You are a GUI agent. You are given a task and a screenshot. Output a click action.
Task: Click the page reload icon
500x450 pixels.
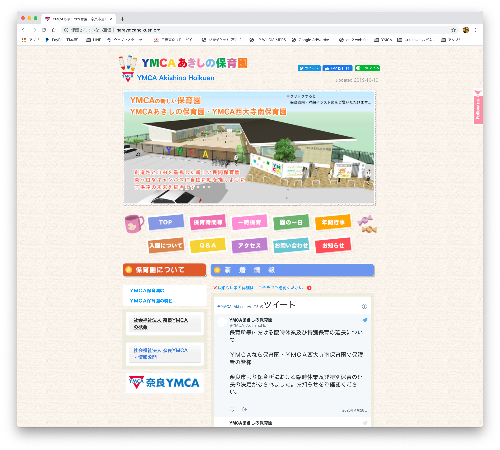(x=44, y=30)
